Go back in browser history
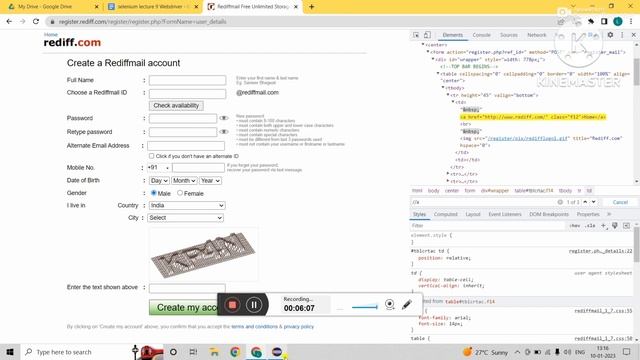The image size is (640, 360). [9, 21]
